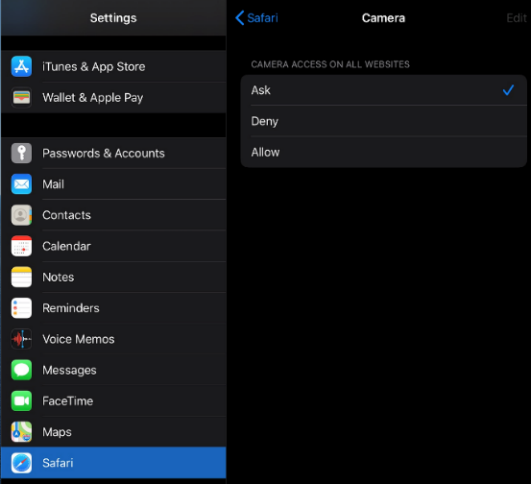Click the FaceTime camera icon
Image resolution: width=531 pixels, height=484 pixels.
tap(22, 401)
